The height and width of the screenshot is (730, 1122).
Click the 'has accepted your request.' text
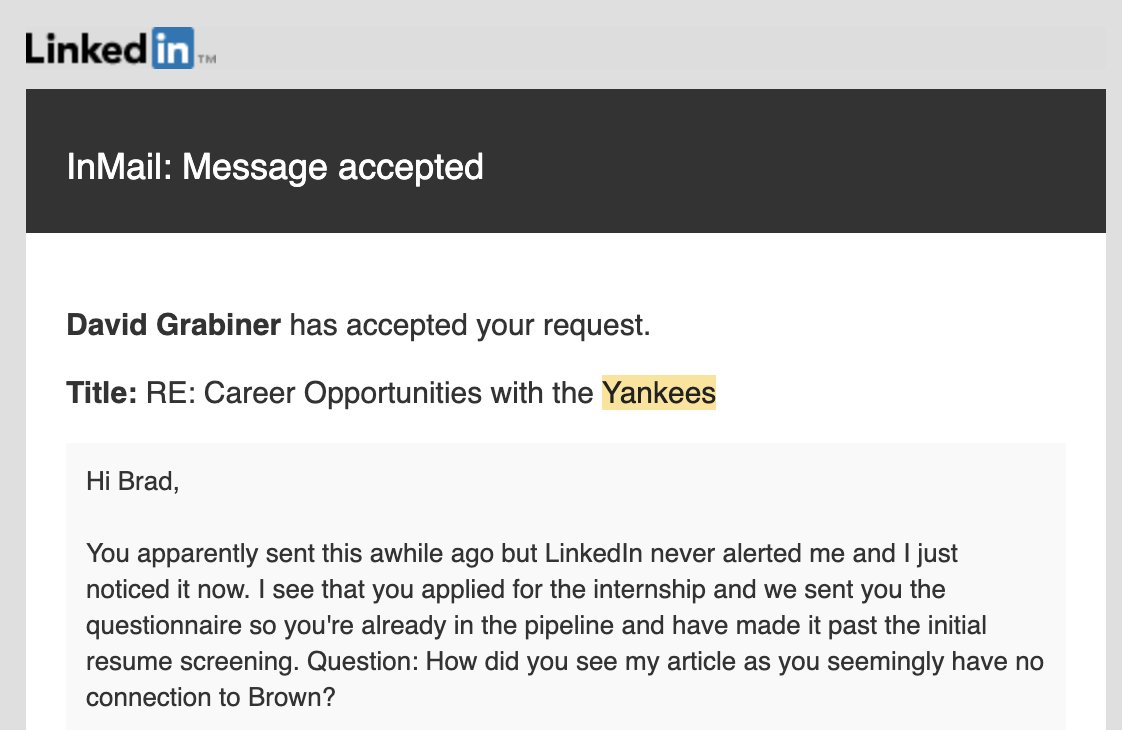coord(470,326)
